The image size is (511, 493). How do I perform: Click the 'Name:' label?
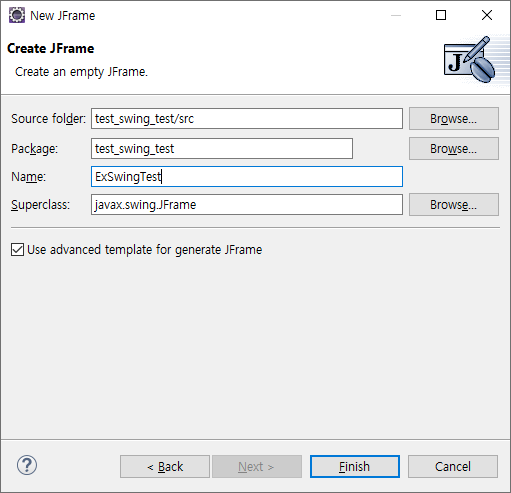click(28, 177)
